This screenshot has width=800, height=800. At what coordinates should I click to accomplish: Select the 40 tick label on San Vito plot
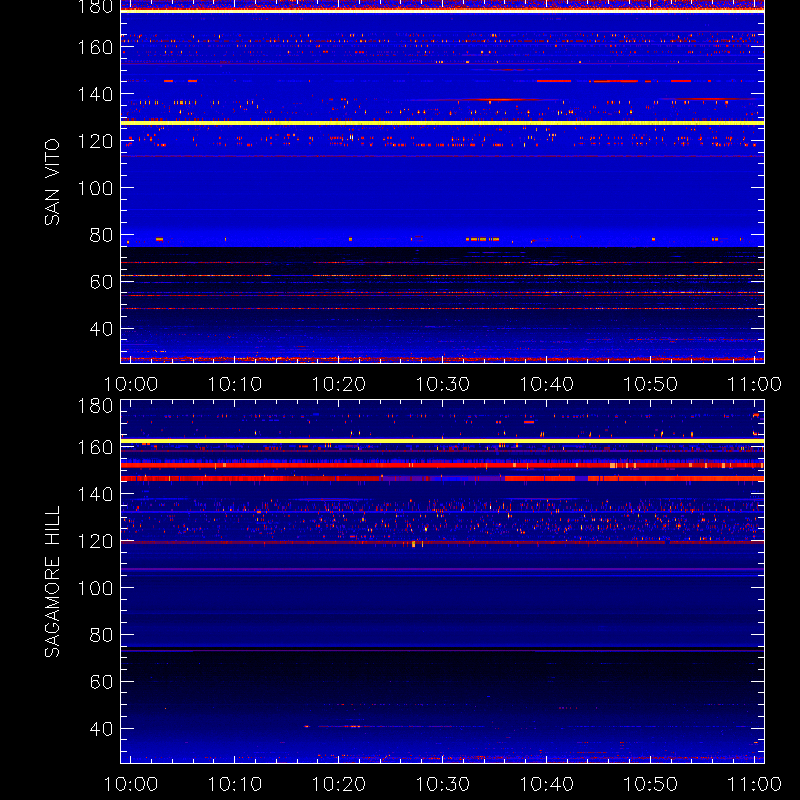101,329
